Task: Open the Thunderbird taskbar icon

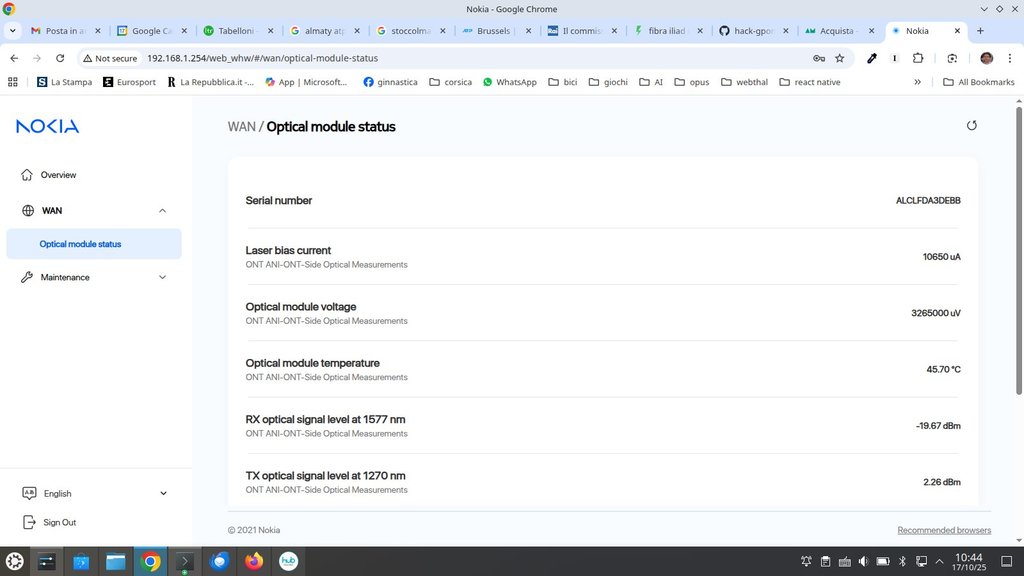Action: coord(219,561)
